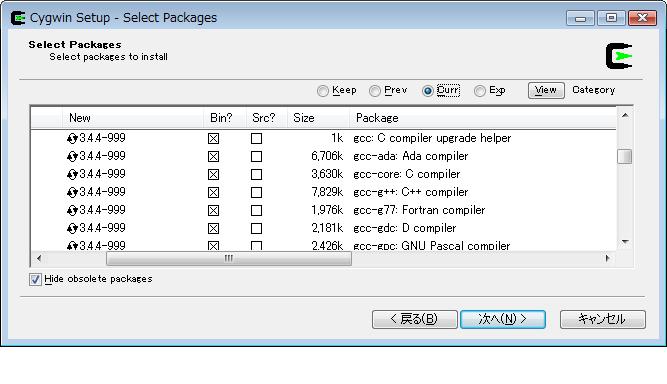The image size is (667, 384).
Task: Toggle Bin checkbox for gcc-g77 package
Action: point(214,210)
